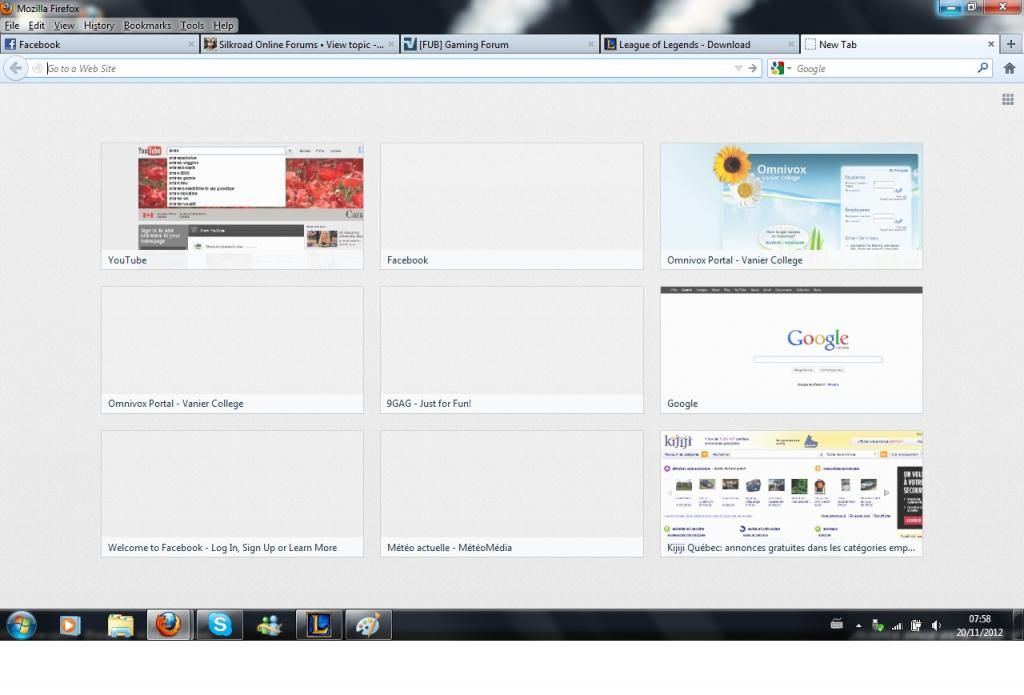The width and height of the screenshot is (1024, 695).
Task: Toggle the new tab grid view icon
Action: click(1008, 99)
